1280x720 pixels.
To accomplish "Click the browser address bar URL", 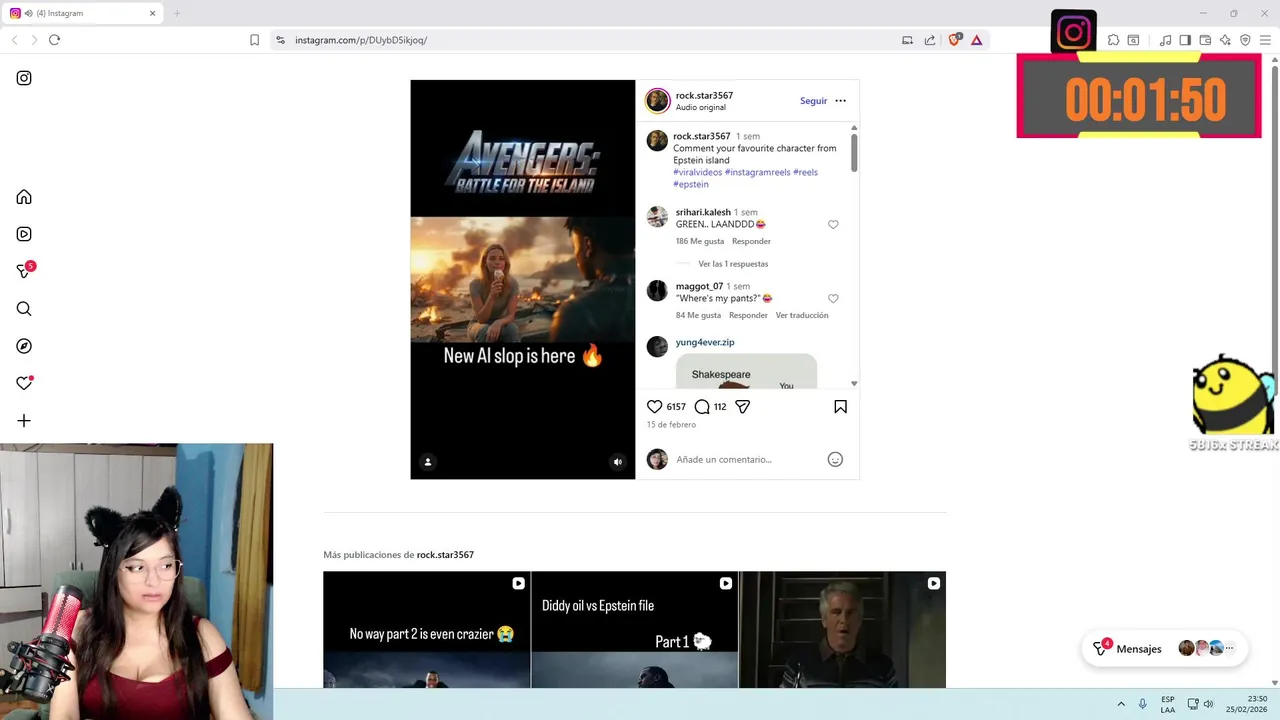I will coord(361,40).
